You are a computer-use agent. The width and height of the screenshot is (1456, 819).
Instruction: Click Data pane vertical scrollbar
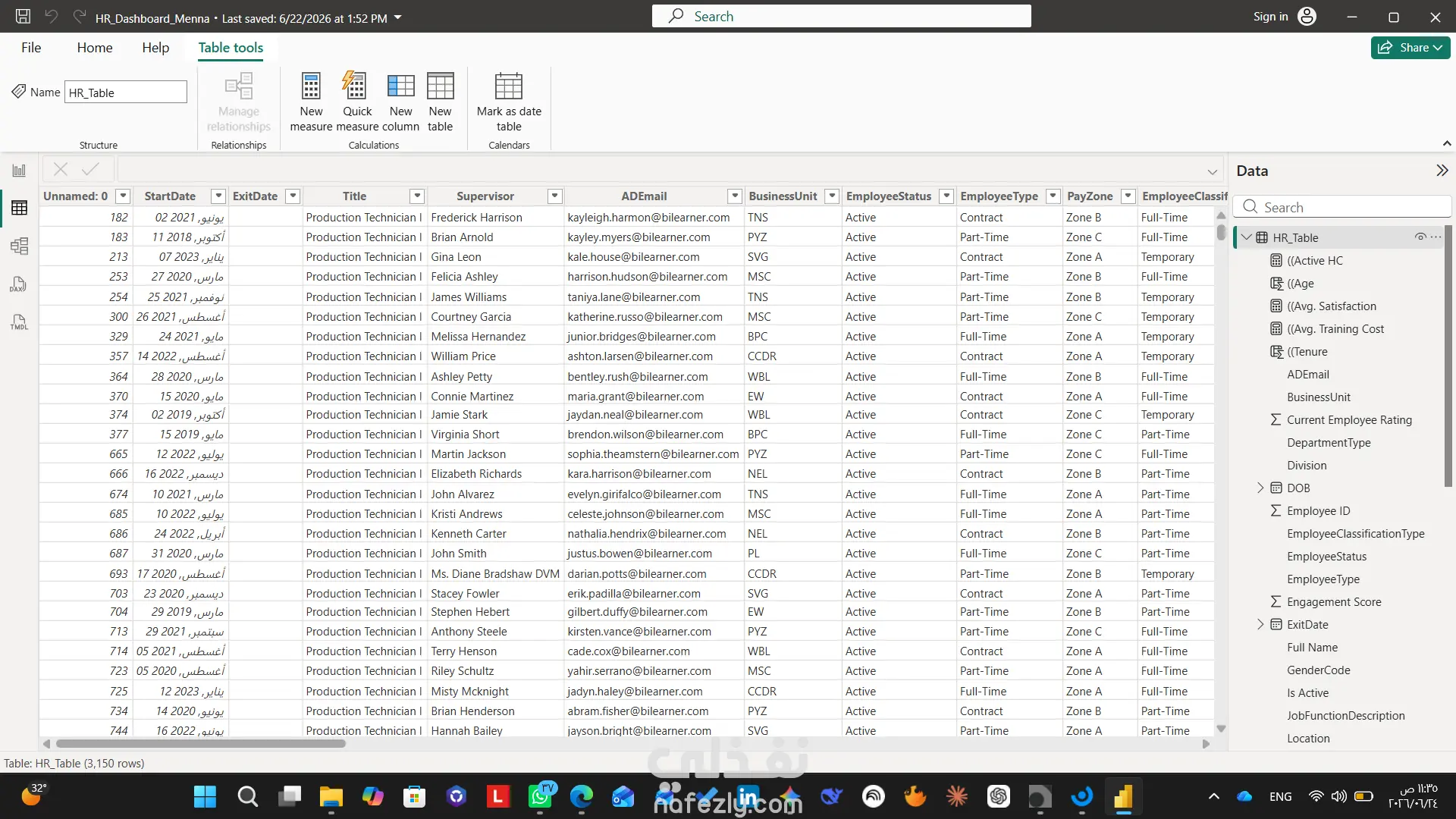1448,356
